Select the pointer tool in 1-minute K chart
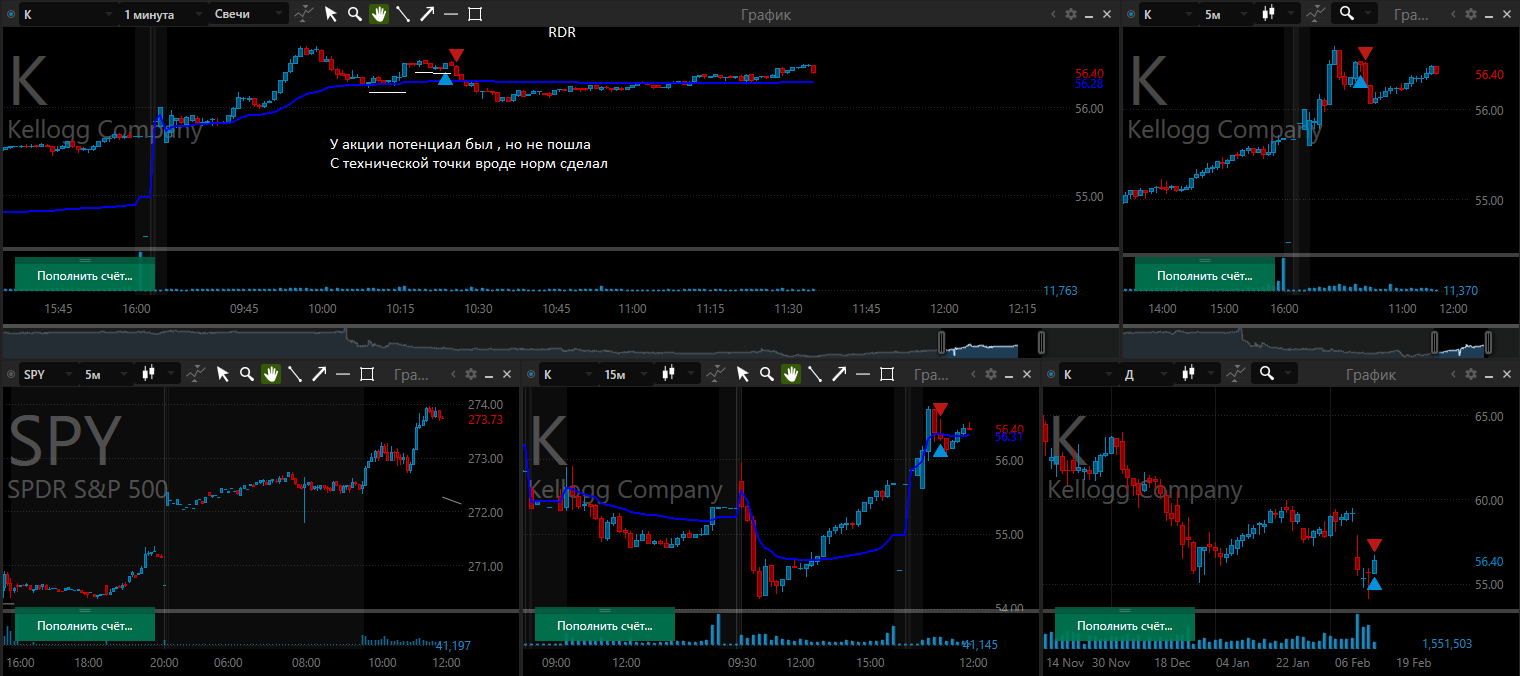This screenshot has height=676, width=1520. (x=331, y=14)
